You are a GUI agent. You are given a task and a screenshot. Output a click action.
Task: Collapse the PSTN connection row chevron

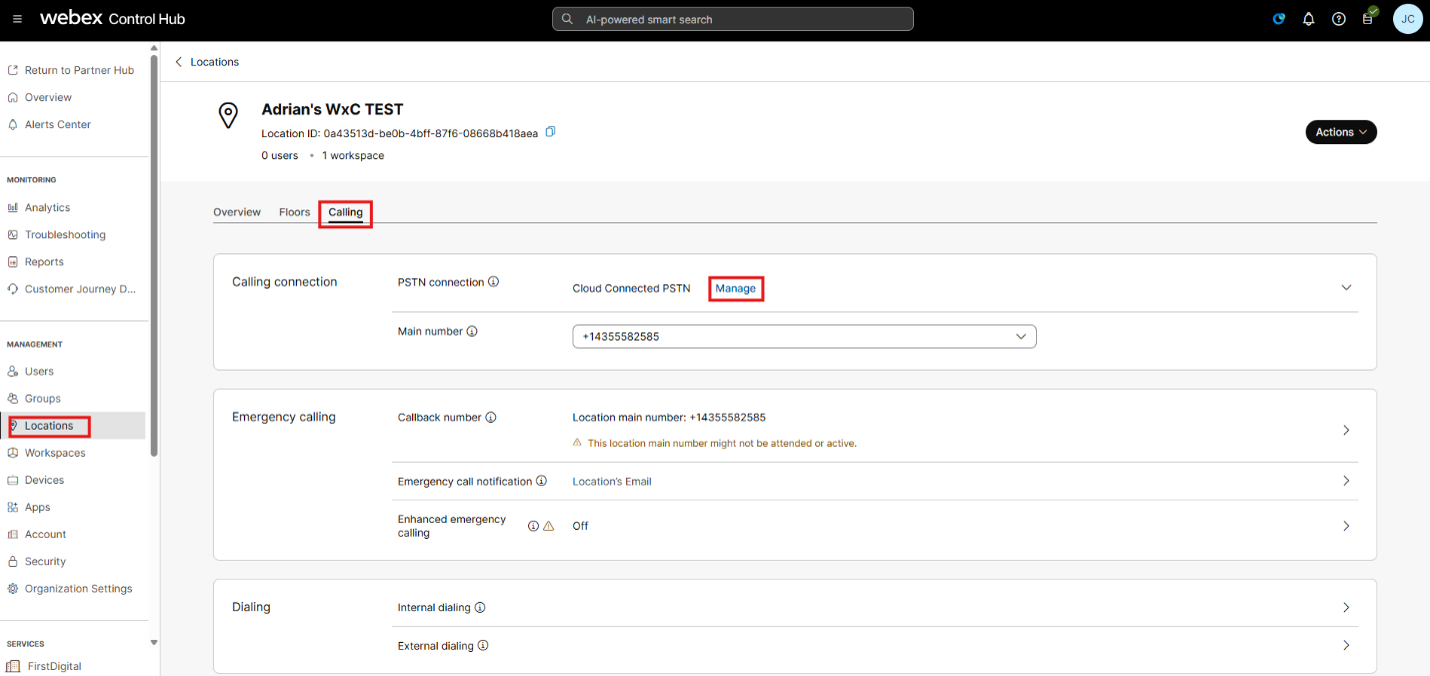(1346, 288)
